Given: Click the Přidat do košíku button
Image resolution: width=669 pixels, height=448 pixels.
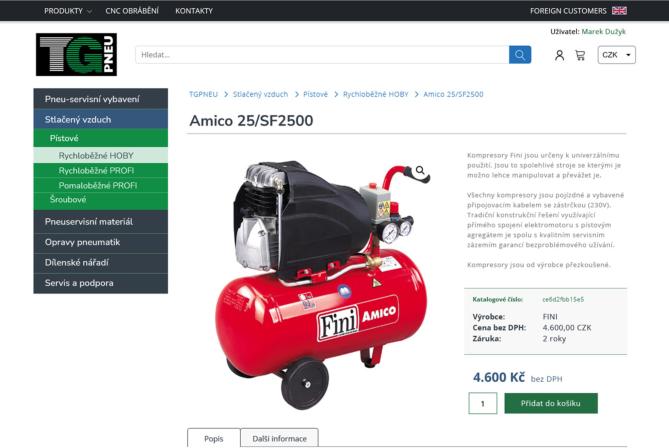Looking at the screenshot, I should click(551, 403).
